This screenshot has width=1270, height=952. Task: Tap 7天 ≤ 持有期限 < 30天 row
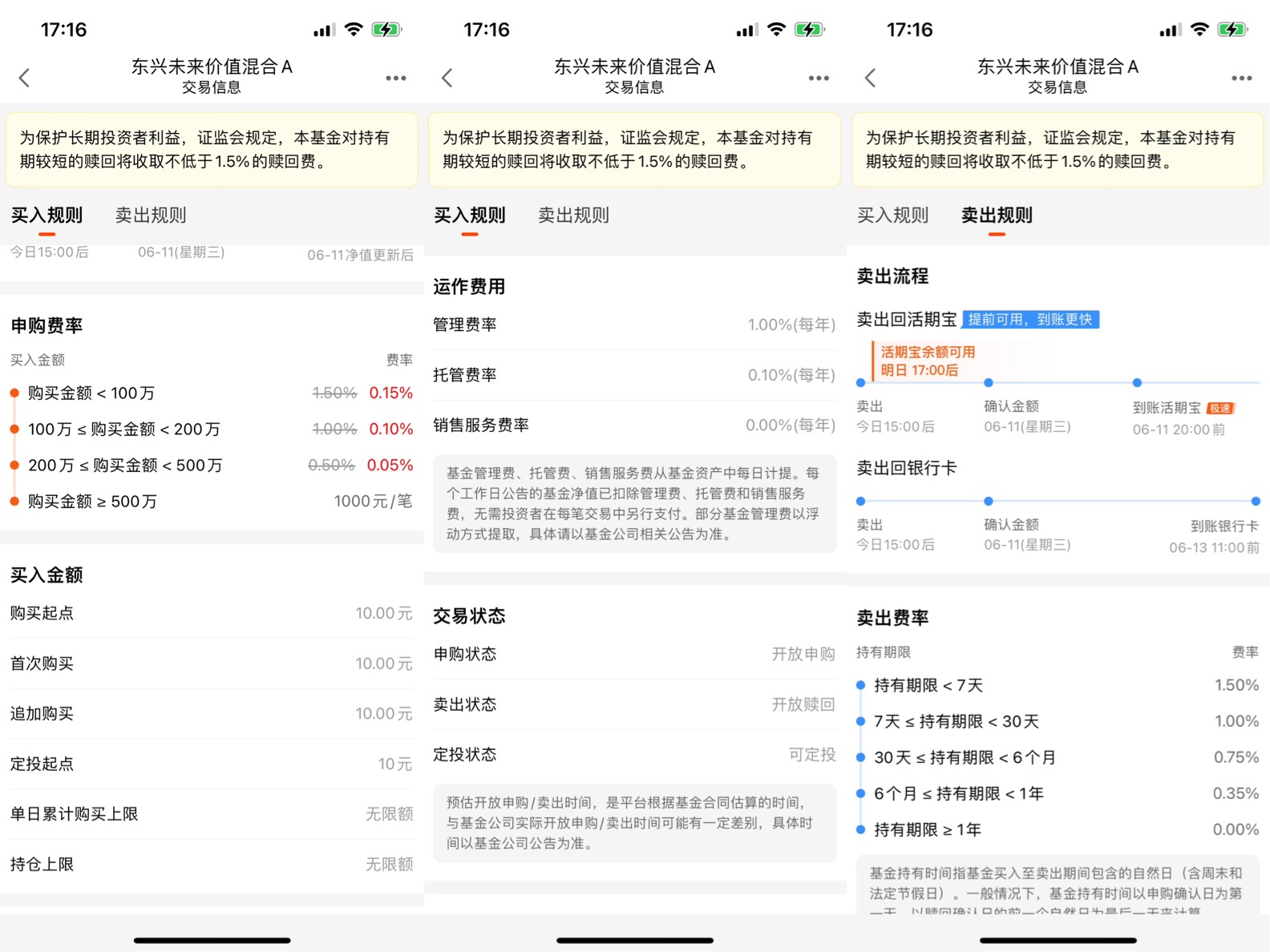1058,721
